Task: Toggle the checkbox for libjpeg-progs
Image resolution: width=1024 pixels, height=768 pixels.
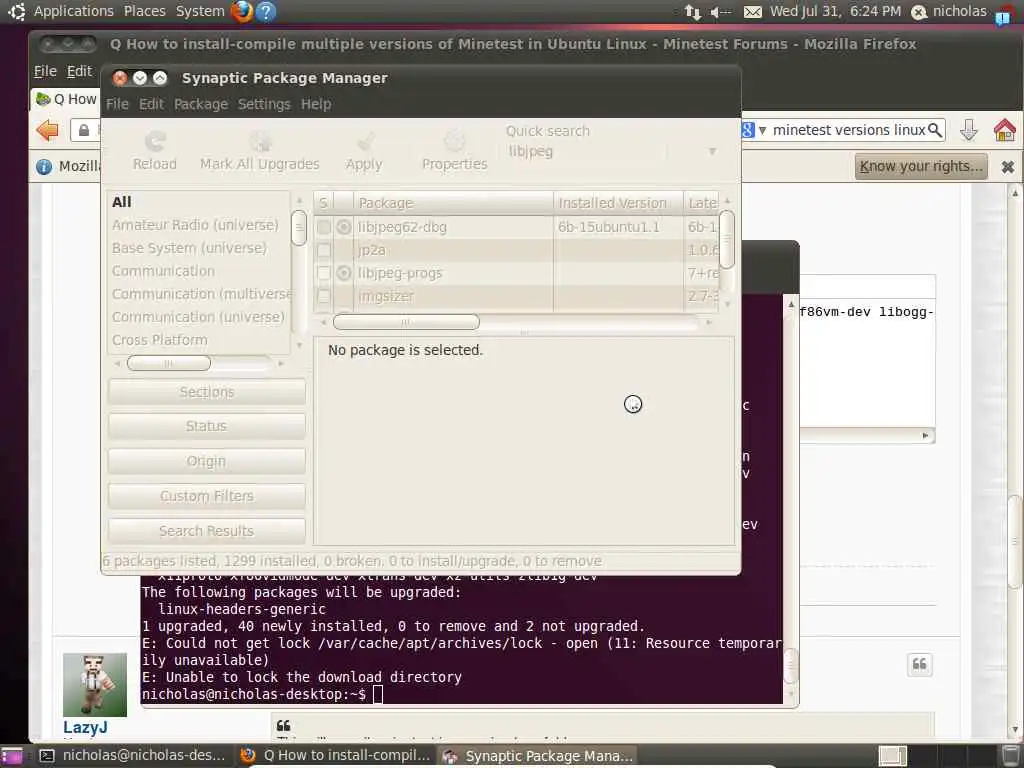Action: 323,273
